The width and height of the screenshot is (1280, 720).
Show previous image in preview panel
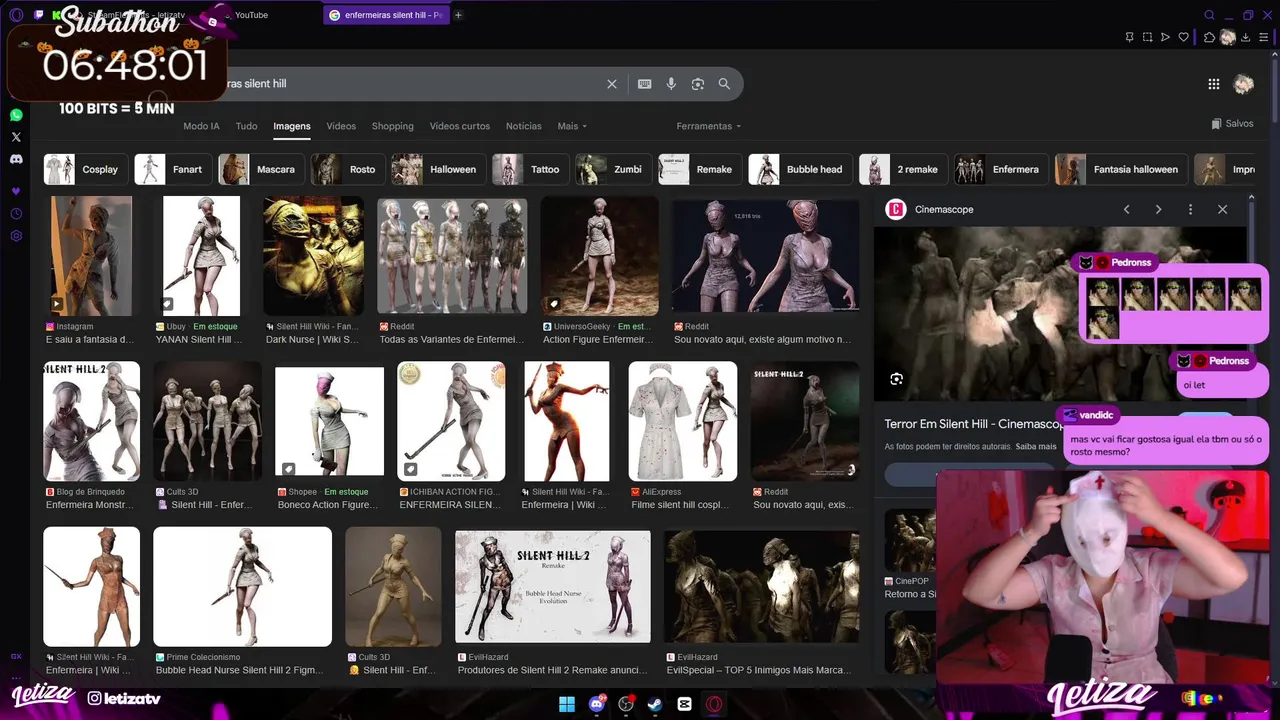click(1127, 209)
